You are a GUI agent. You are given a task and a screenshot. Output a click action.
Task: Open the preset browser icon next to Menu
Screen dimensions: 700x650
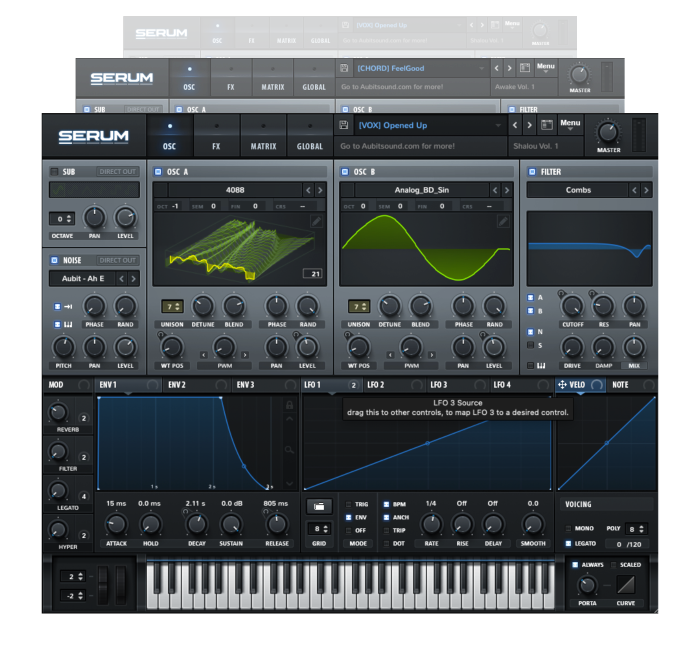[547, 125]
